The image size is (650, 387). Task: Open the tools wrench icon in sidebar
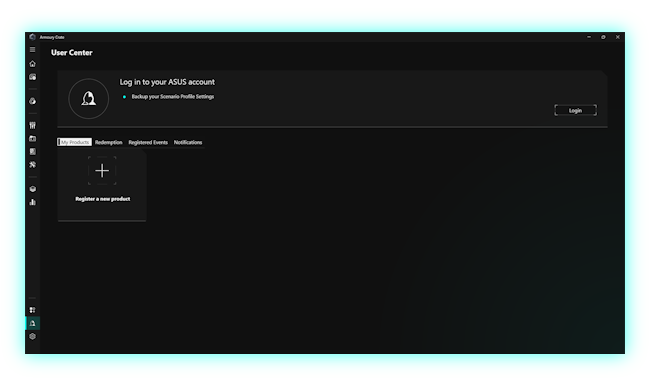click(32, 164)
